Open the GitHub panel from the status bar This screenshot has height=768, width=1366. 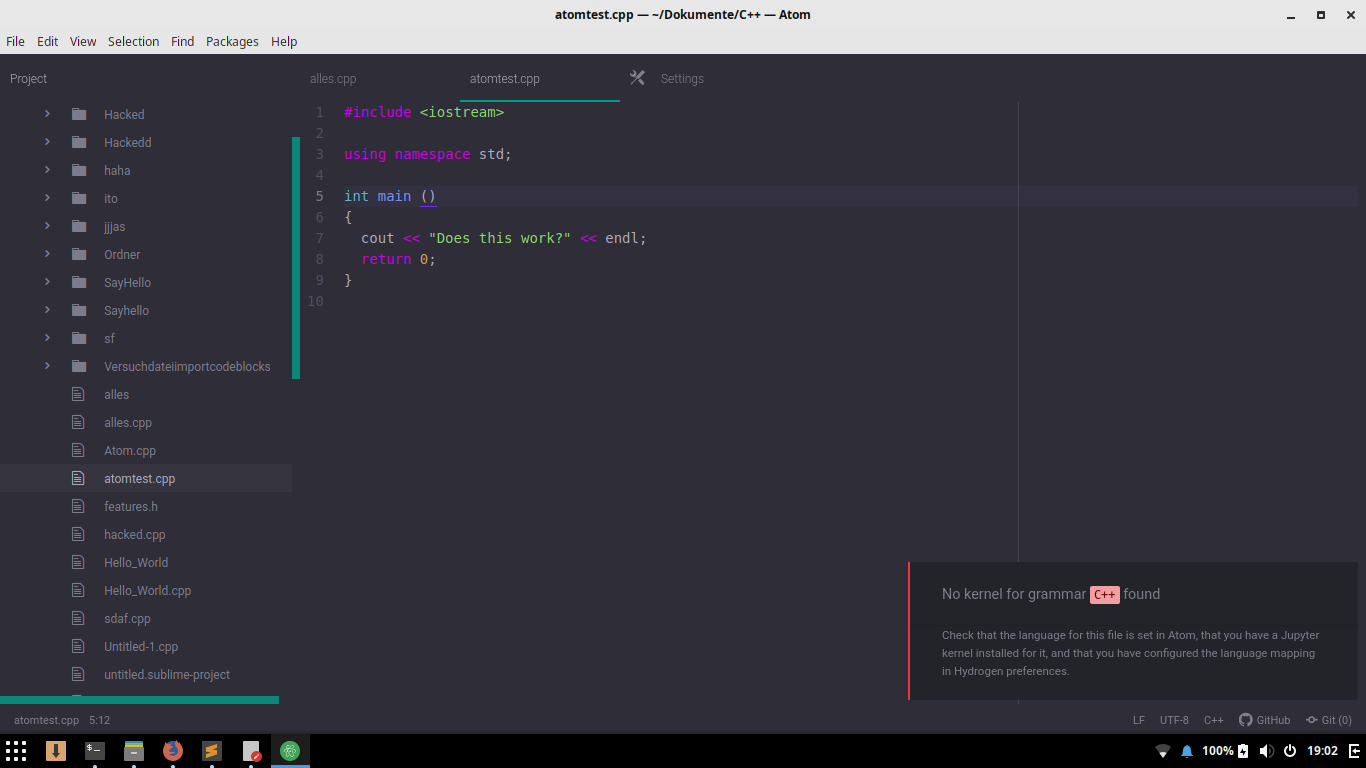(1264, 719)
